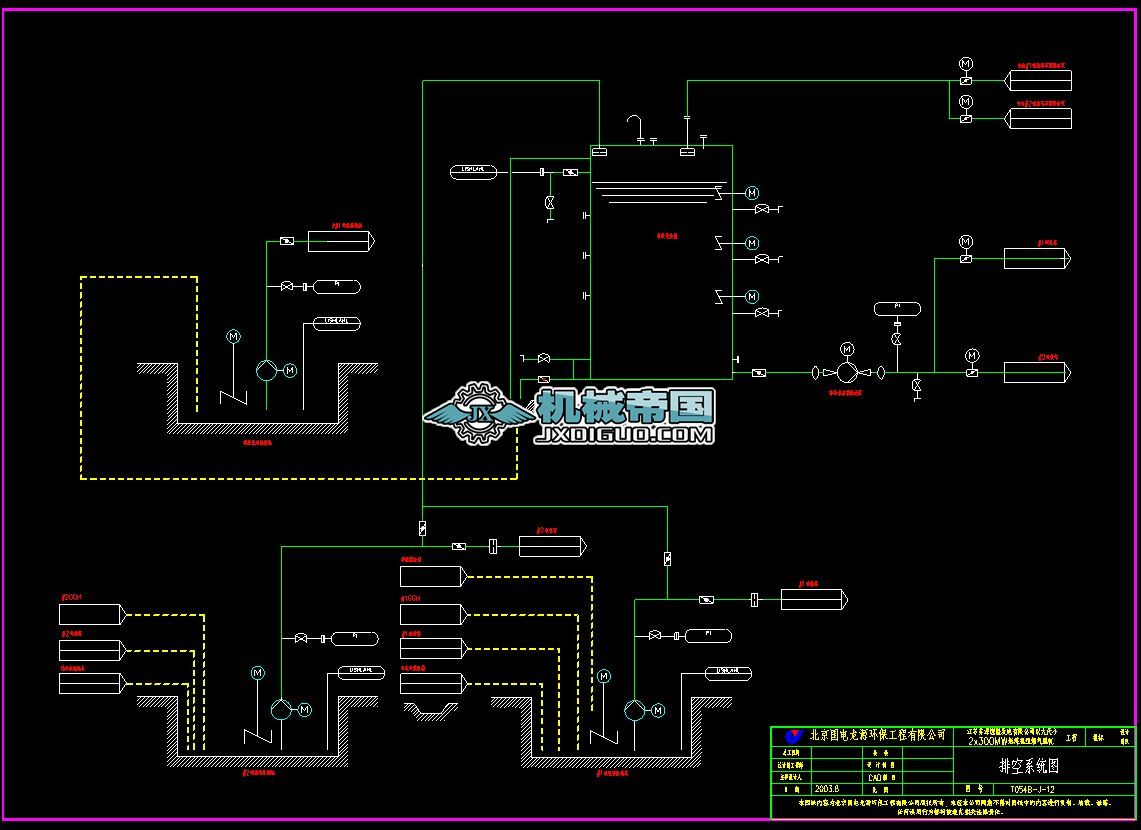Select the red #100H label
The width and height of the screenshot is (1141, 830).
coord(410,598)
